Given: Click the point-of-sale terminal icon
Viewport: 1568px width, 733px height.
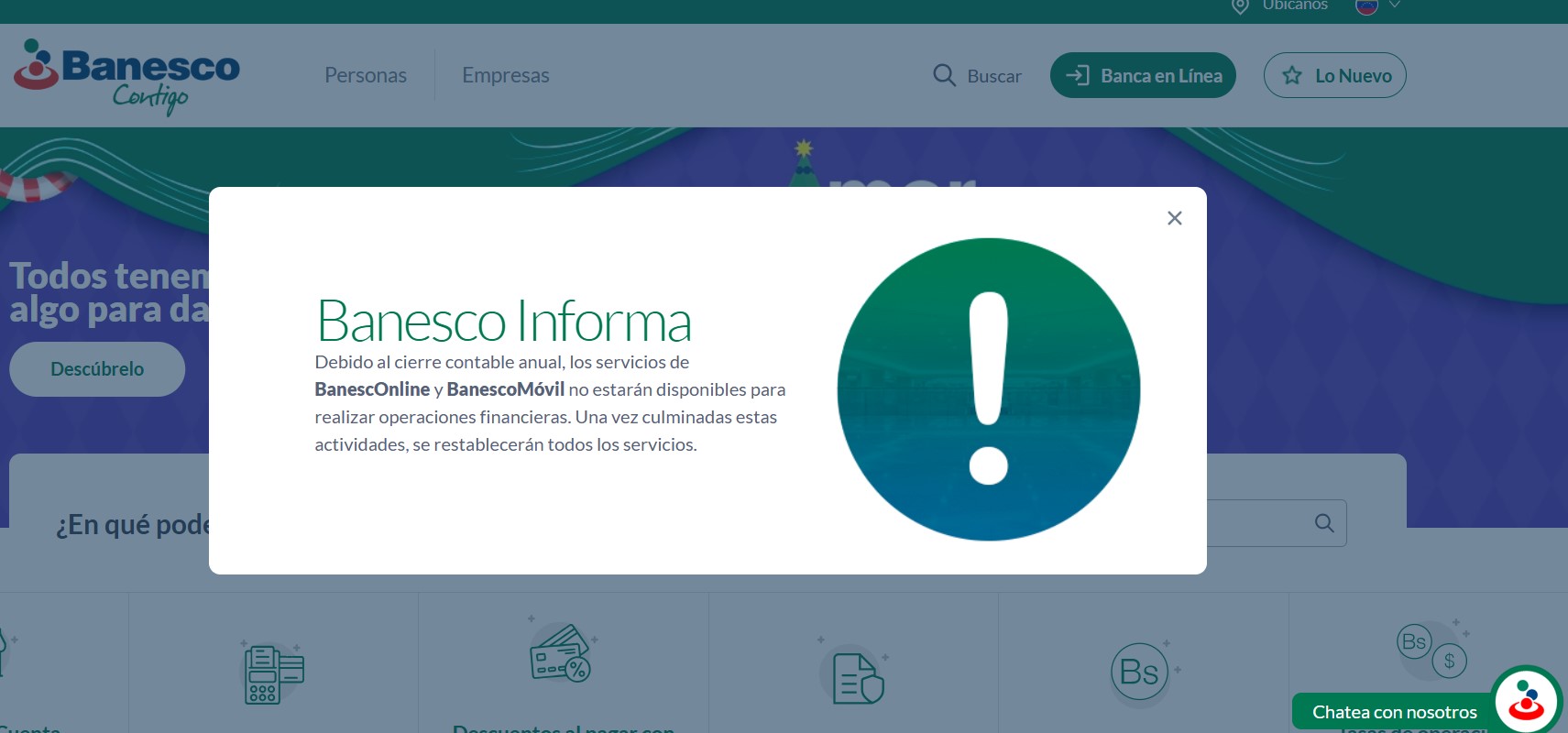Looking at the screenshot, I should coord(273,674).
